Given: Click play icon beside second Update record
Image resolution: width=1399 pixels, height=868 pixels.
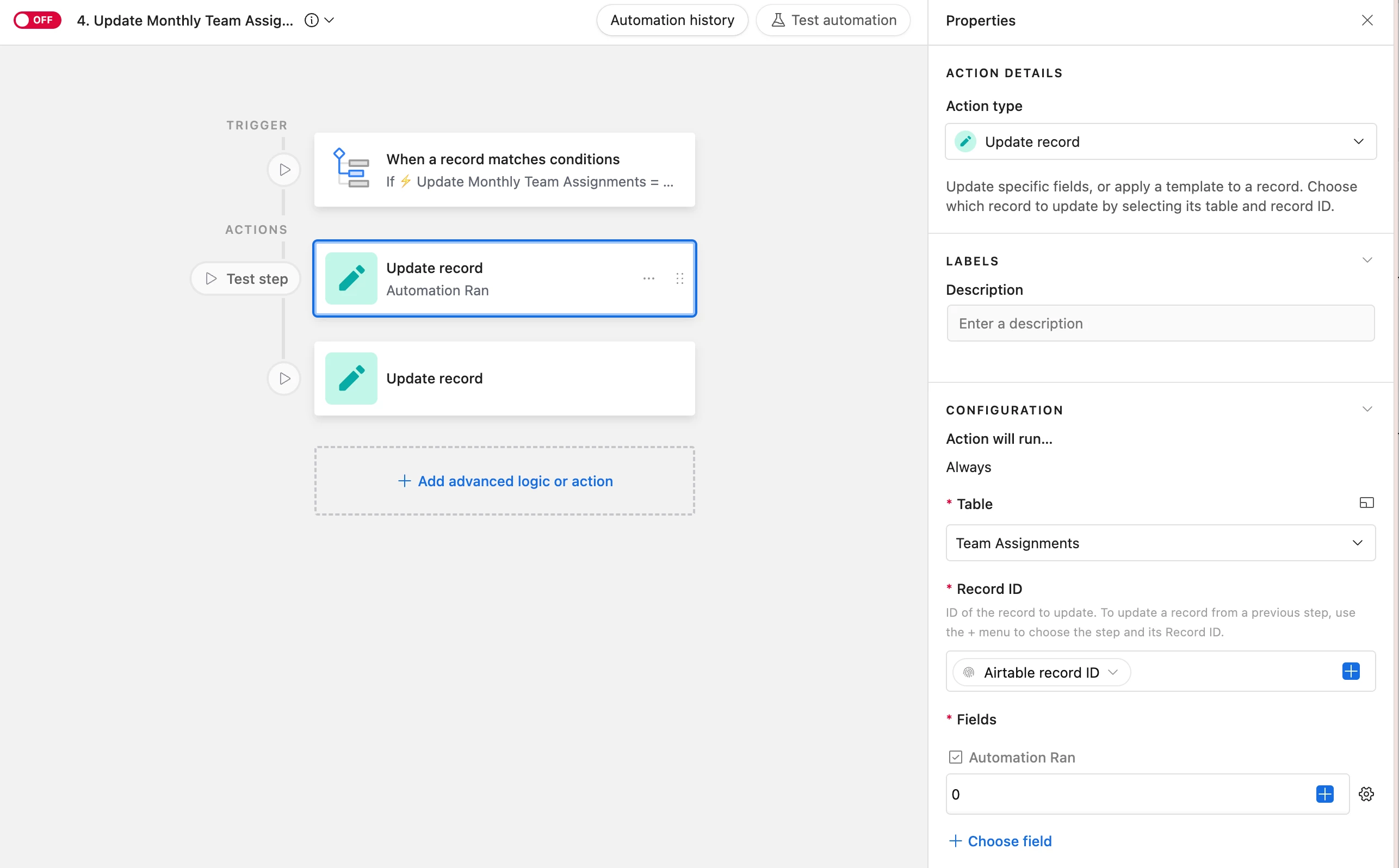Looking at the screenshot, I should coord(284,379).
